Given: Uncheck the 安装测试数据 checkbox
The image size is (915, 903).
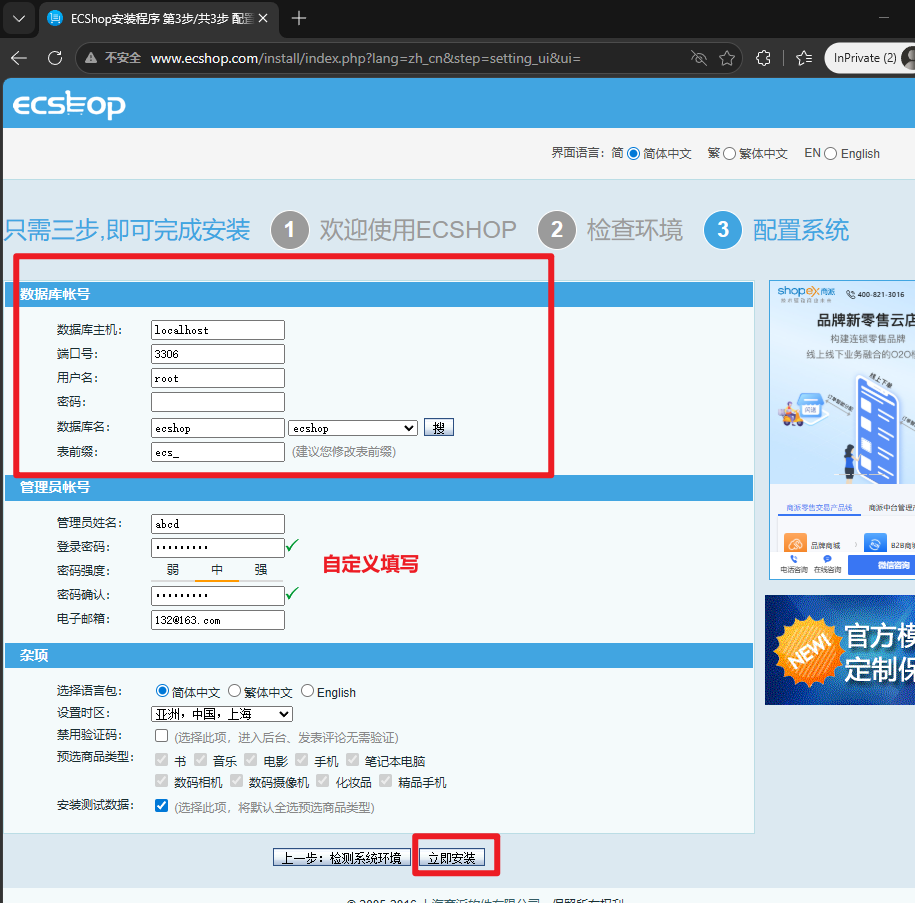Looking at the screenshot, I should coord(162,806).
